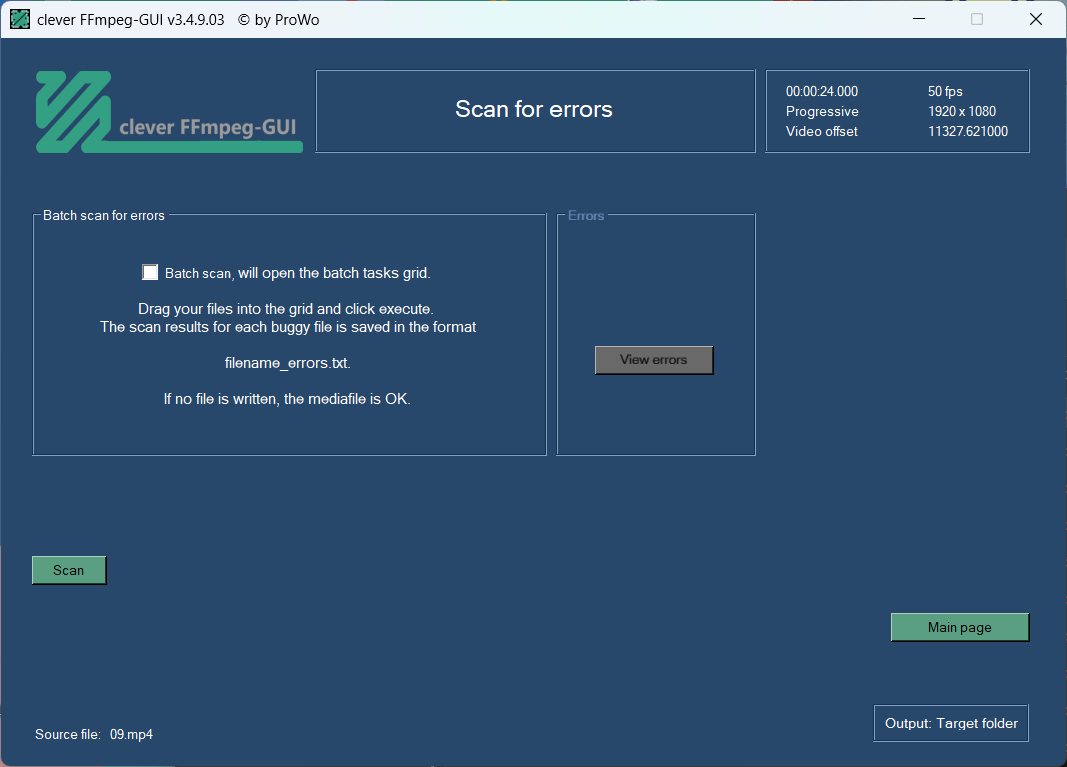Start the Scan button
Image resolution: width=1067 pixels, height=767 pixels.
click(69, 570)
